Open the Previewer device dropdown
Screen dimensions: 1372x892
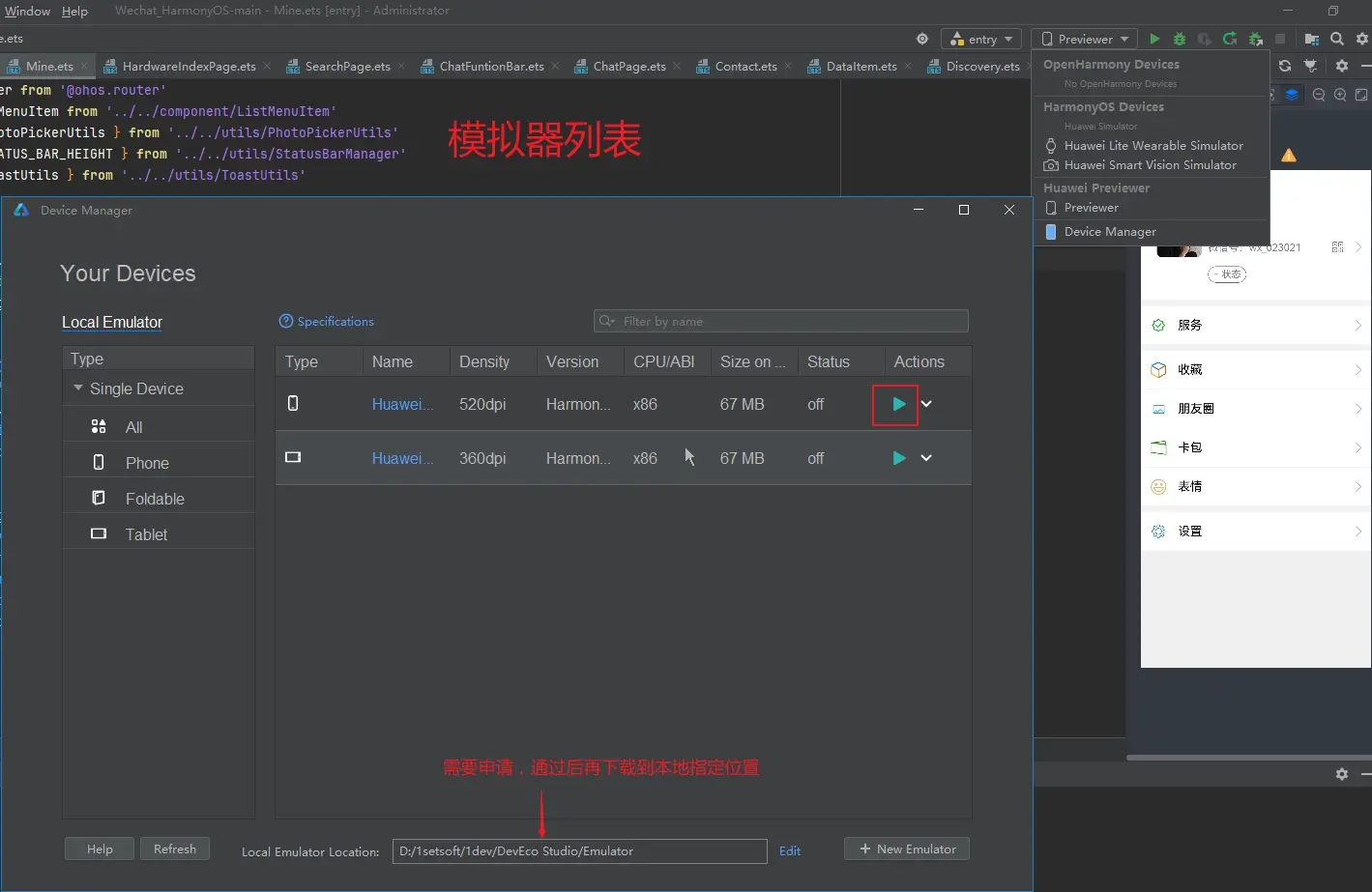1084,39
